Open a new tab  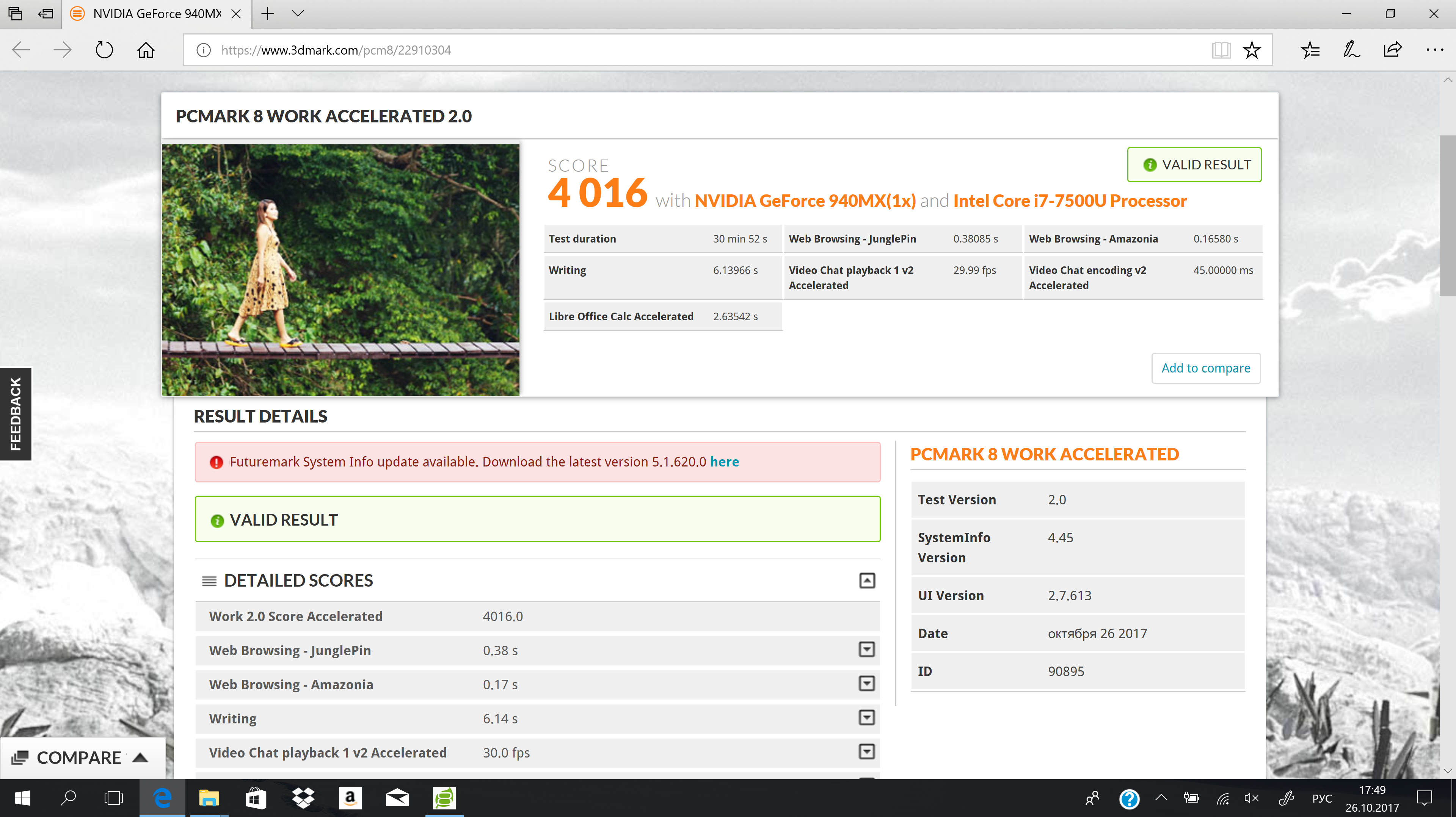coord(267,14)
